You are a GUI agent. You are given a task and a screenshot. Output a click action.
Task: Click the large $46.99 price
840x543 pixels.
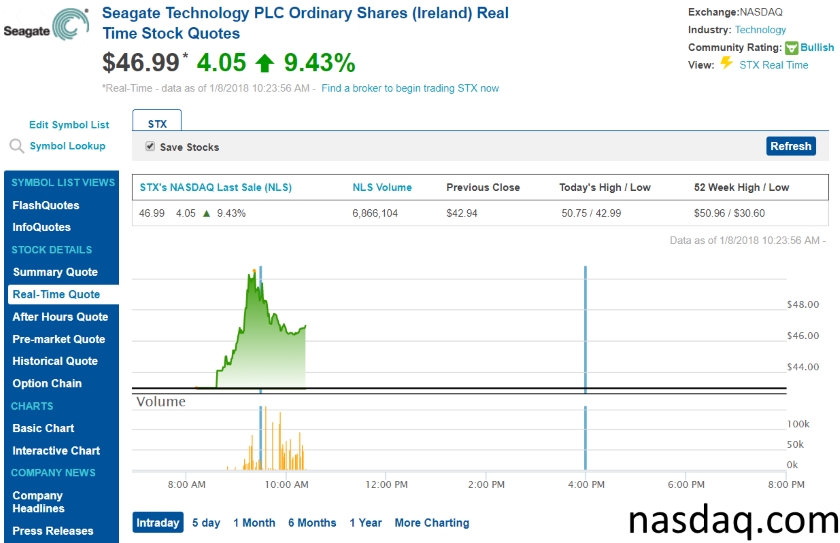(141, 63)
